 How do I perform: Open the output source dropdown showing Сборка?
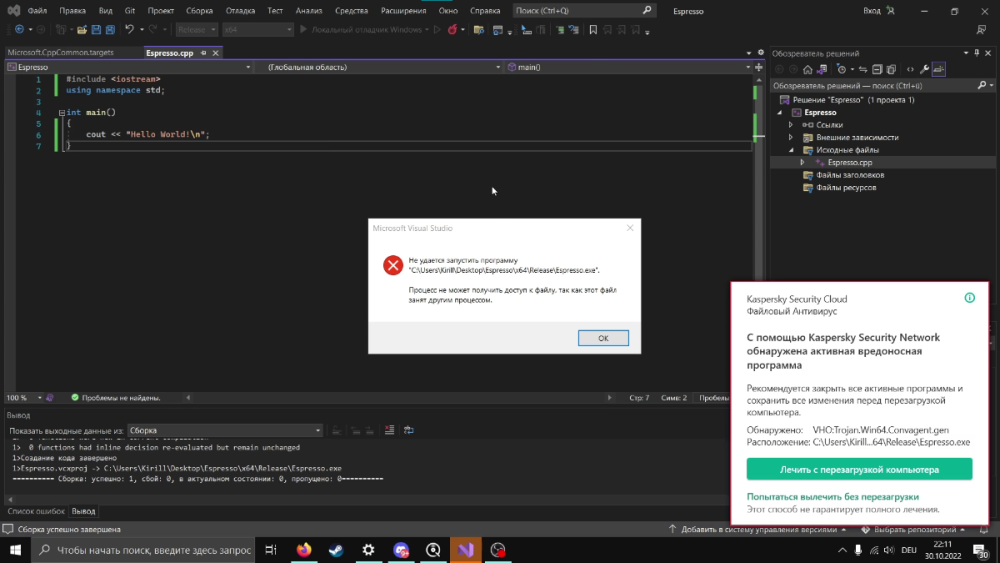coord(225,430)
